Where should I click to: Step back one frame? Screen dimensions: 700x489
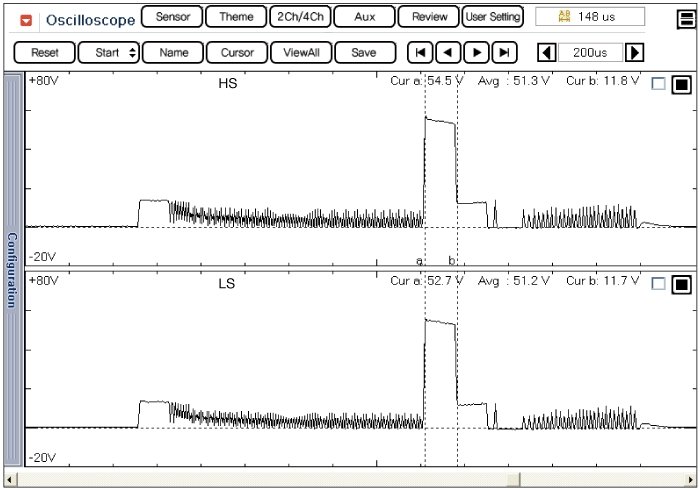coord(448,53)
